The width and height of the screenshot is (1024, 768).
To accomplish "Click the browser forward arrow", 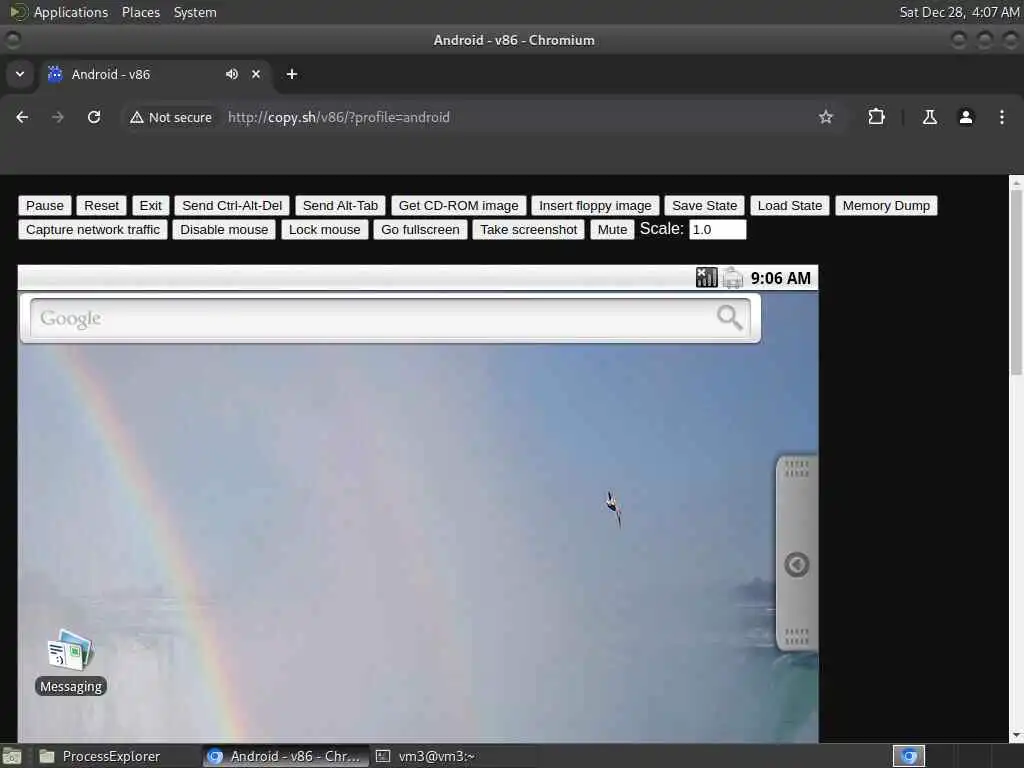I will (x=58, y=117).
